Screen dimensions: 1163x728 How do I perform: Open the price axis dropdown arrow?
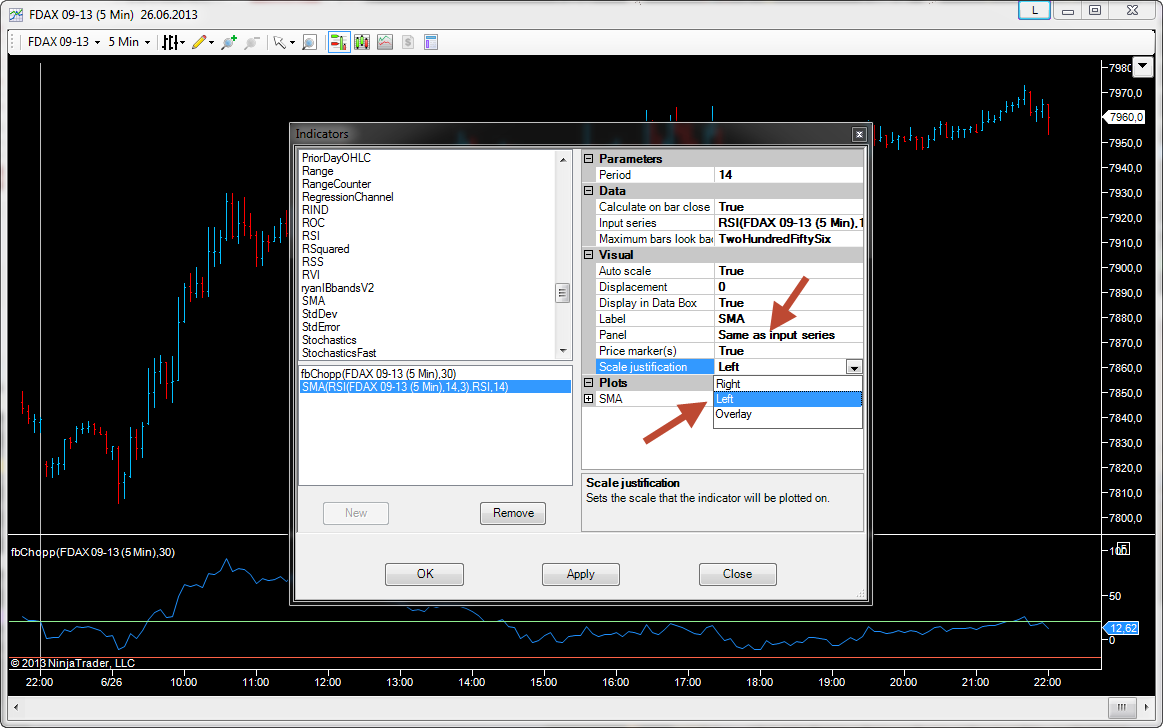pos(1143,66)
